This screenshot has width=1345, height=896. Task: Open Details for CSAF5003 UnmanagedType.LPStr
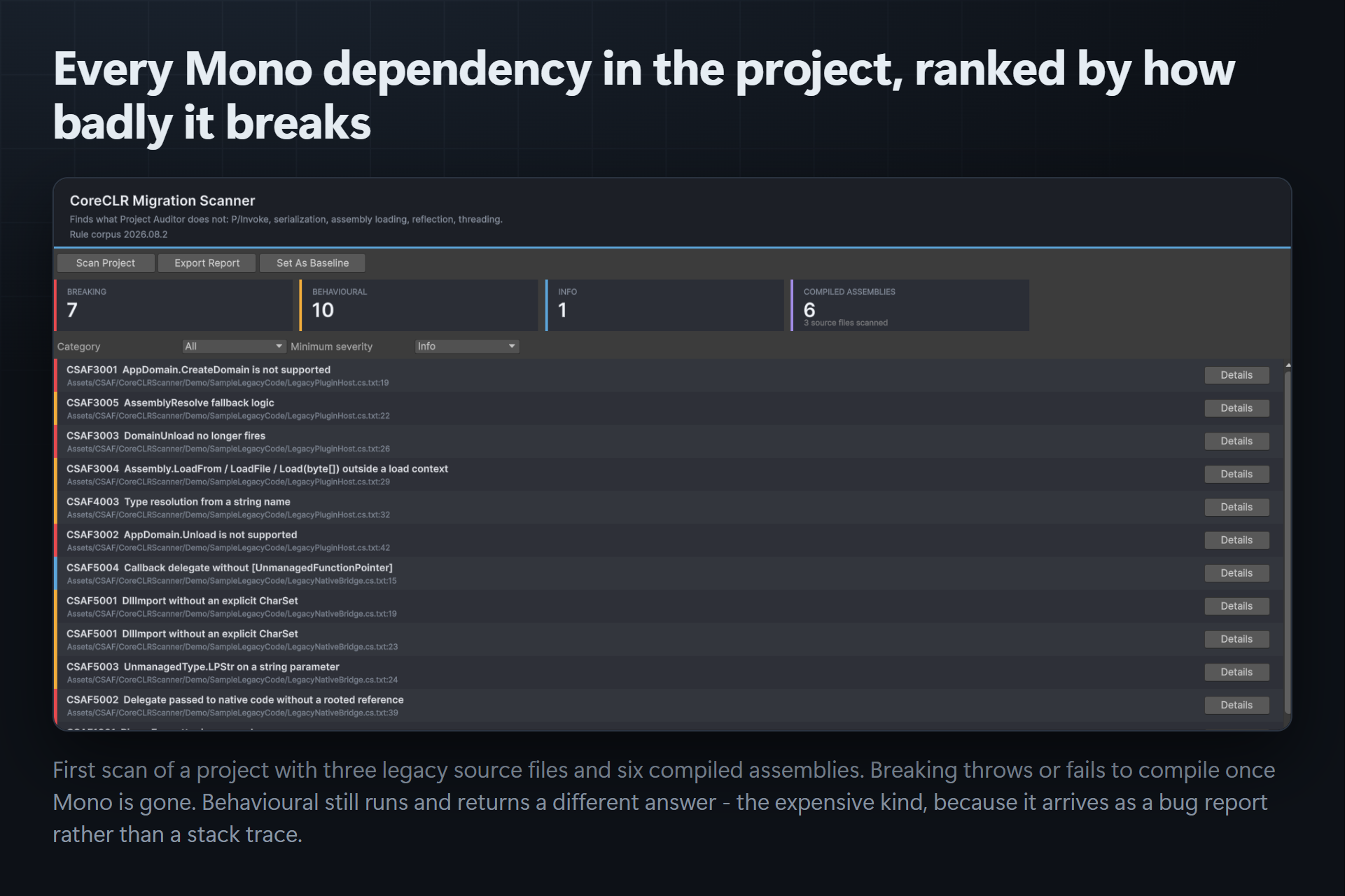point(1236,672)
